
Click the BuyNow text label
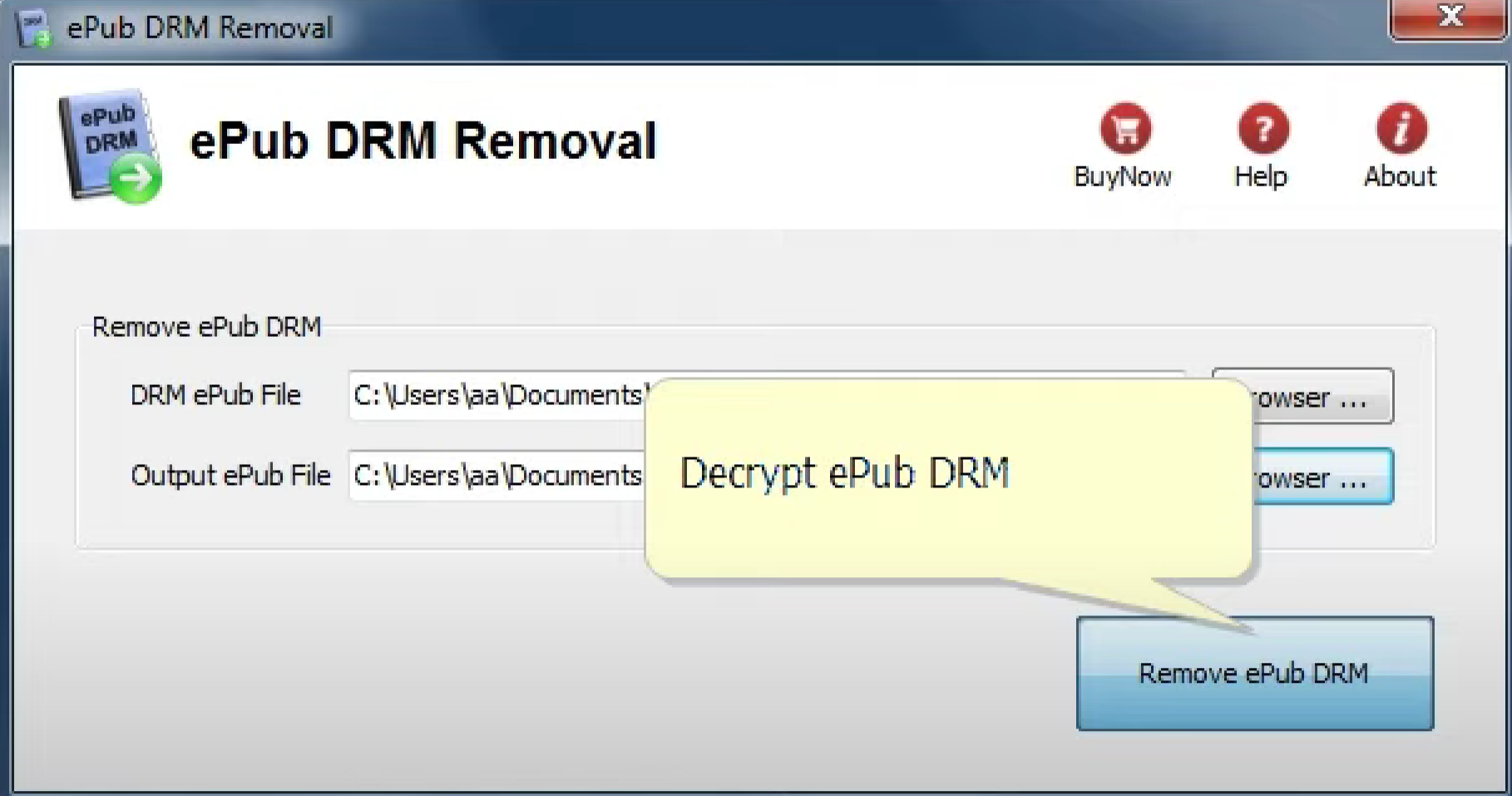pyautogui.click(x=1123, y=176)
